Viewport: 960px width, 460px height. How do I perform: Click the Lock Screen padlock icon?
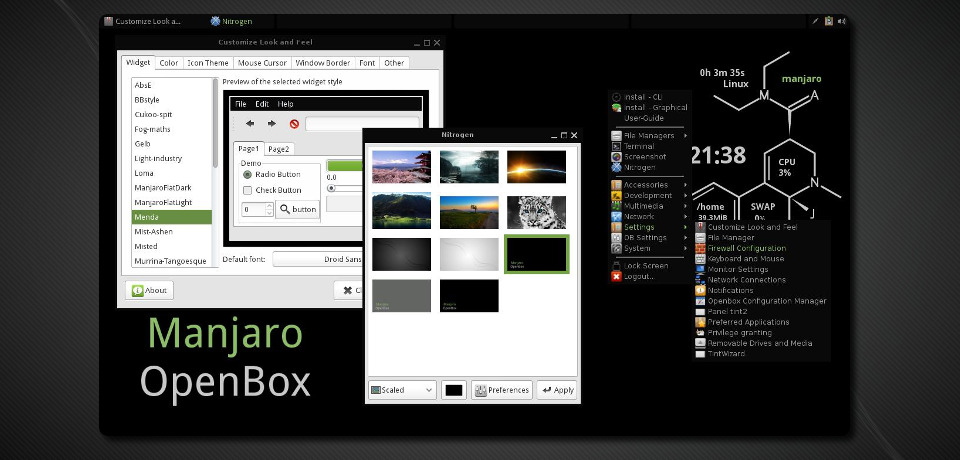click(x=617, y=266)
